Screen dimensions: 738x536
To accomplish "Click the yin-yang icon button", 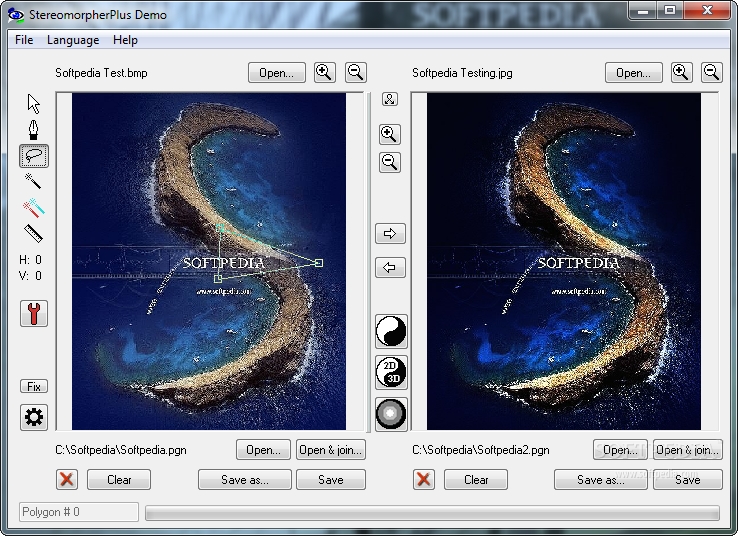I will pos(391,331).
